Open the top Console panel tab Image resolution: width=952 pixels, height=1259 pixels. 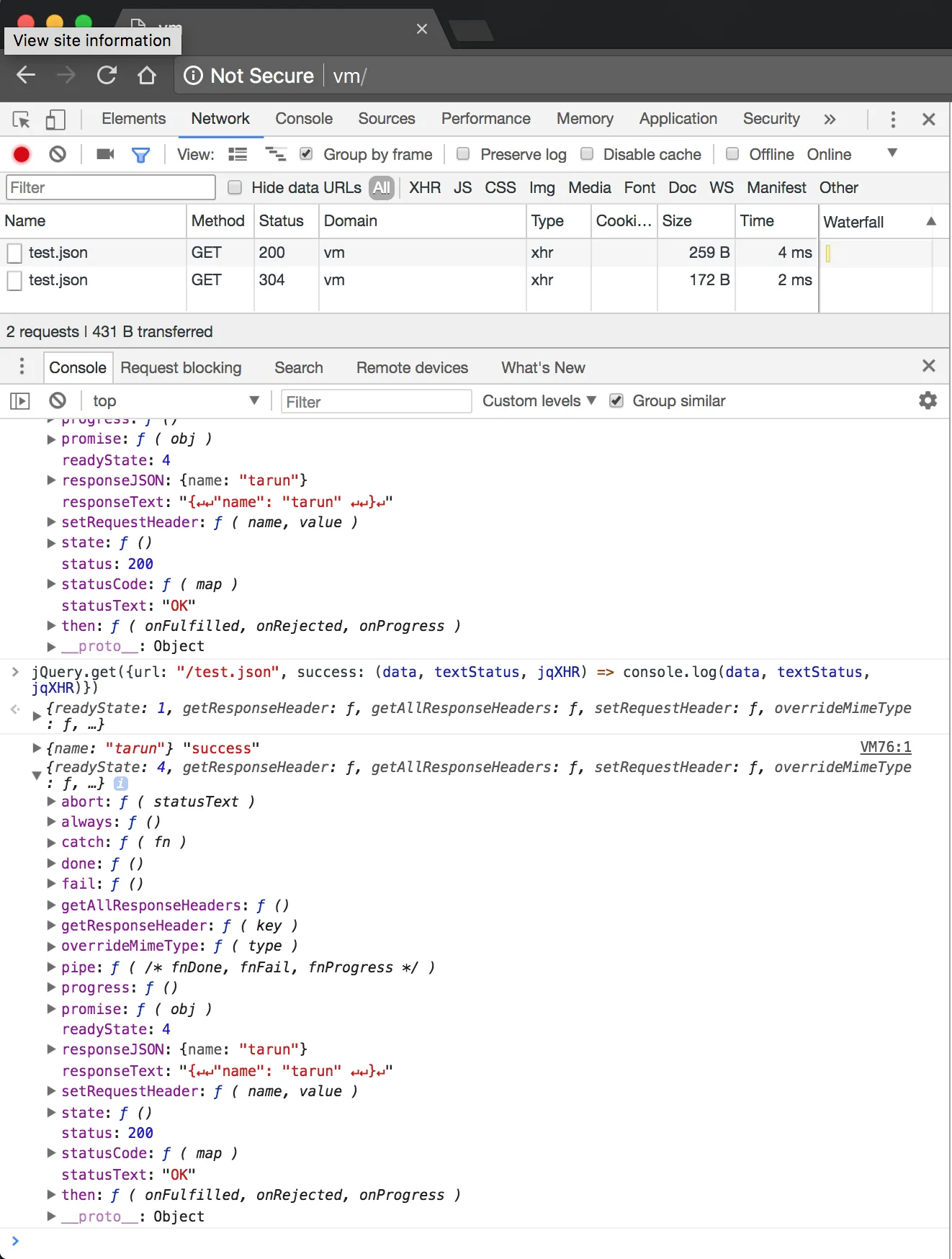coord(304,119)
